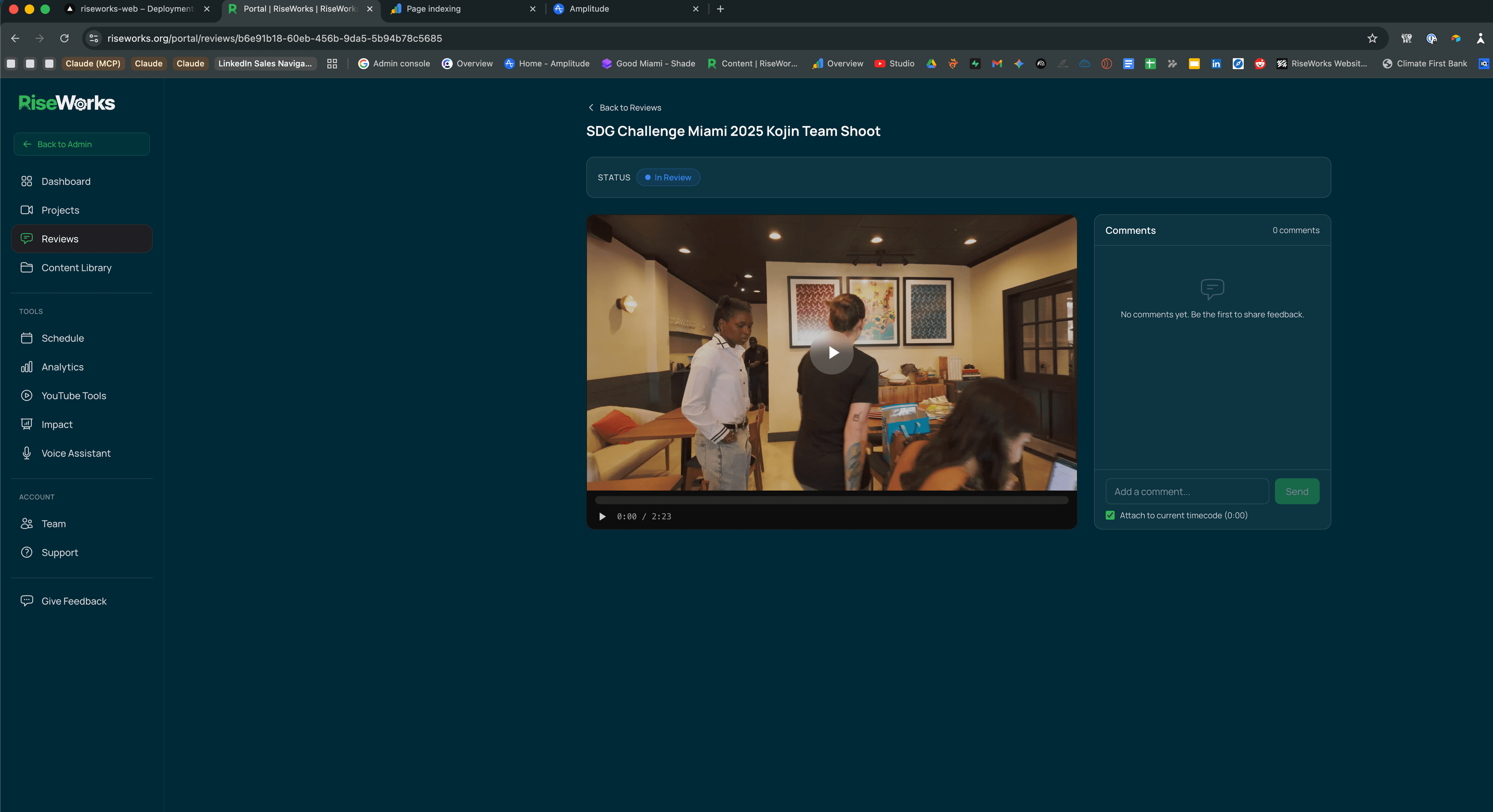Toggle the bookmark star in the address bar
This screenshot has height=812, width=1493.
pyautogui.click(x=1372, y=38)
